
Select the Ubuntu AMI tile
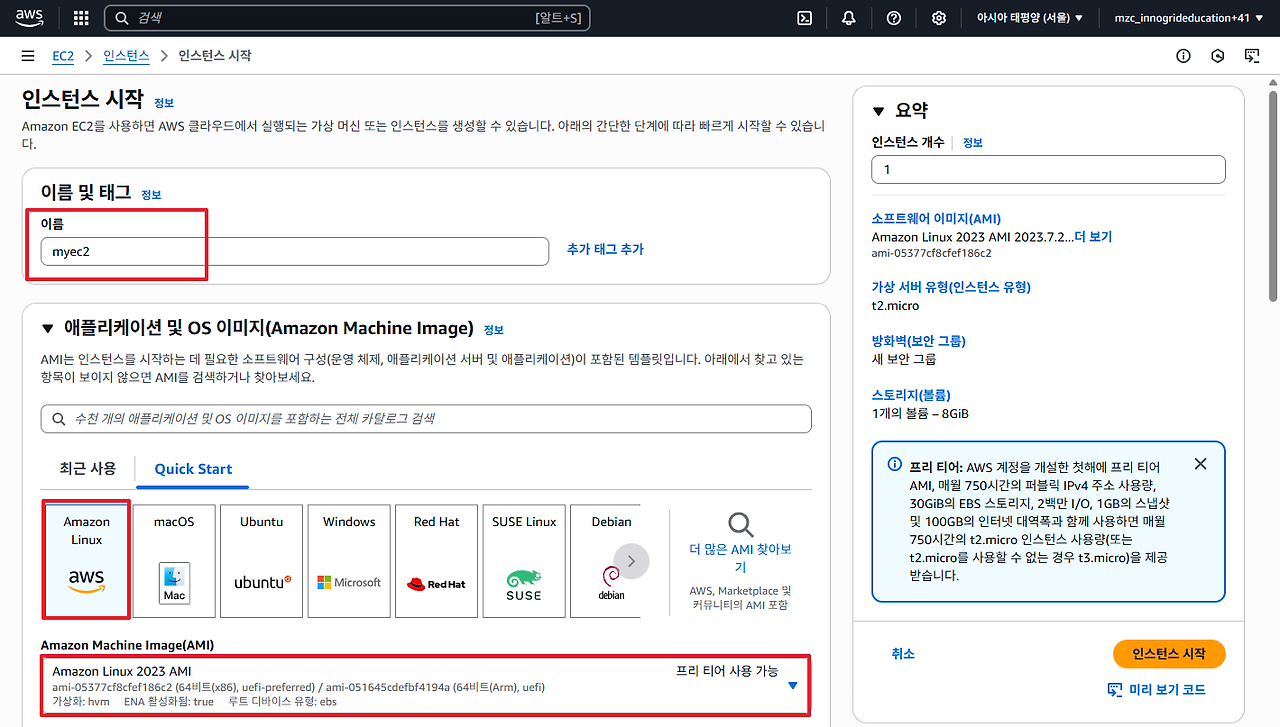[x=262, y=561]
